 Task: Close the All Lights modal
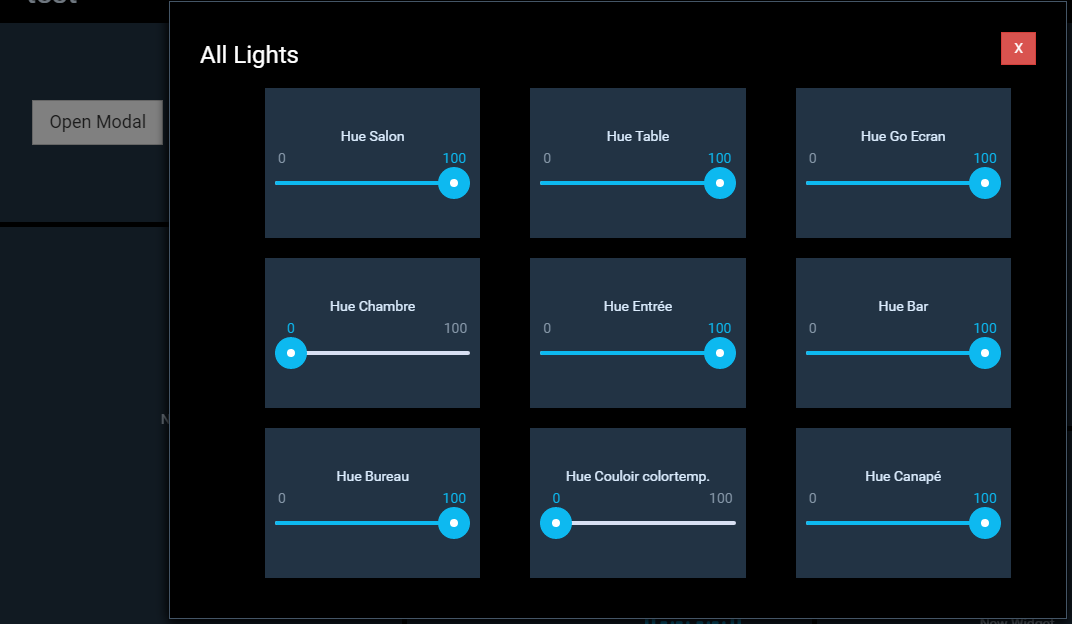point(1018,48)
